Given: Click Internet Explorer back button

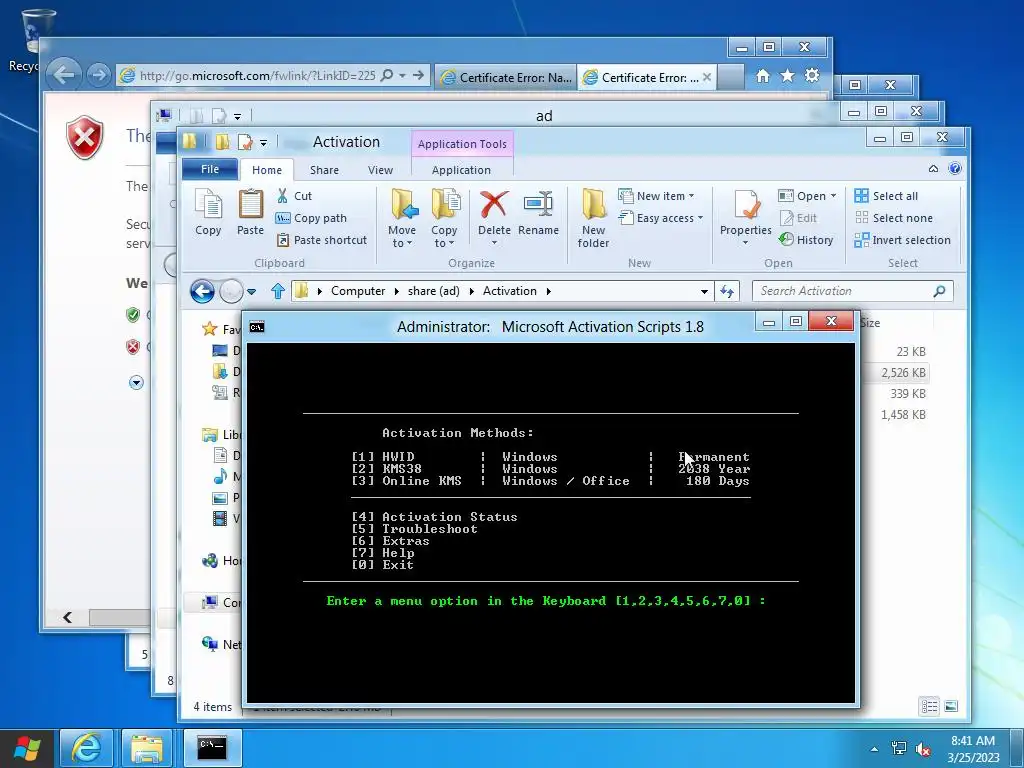Looking at the screenshot, I should click(63, 75).
